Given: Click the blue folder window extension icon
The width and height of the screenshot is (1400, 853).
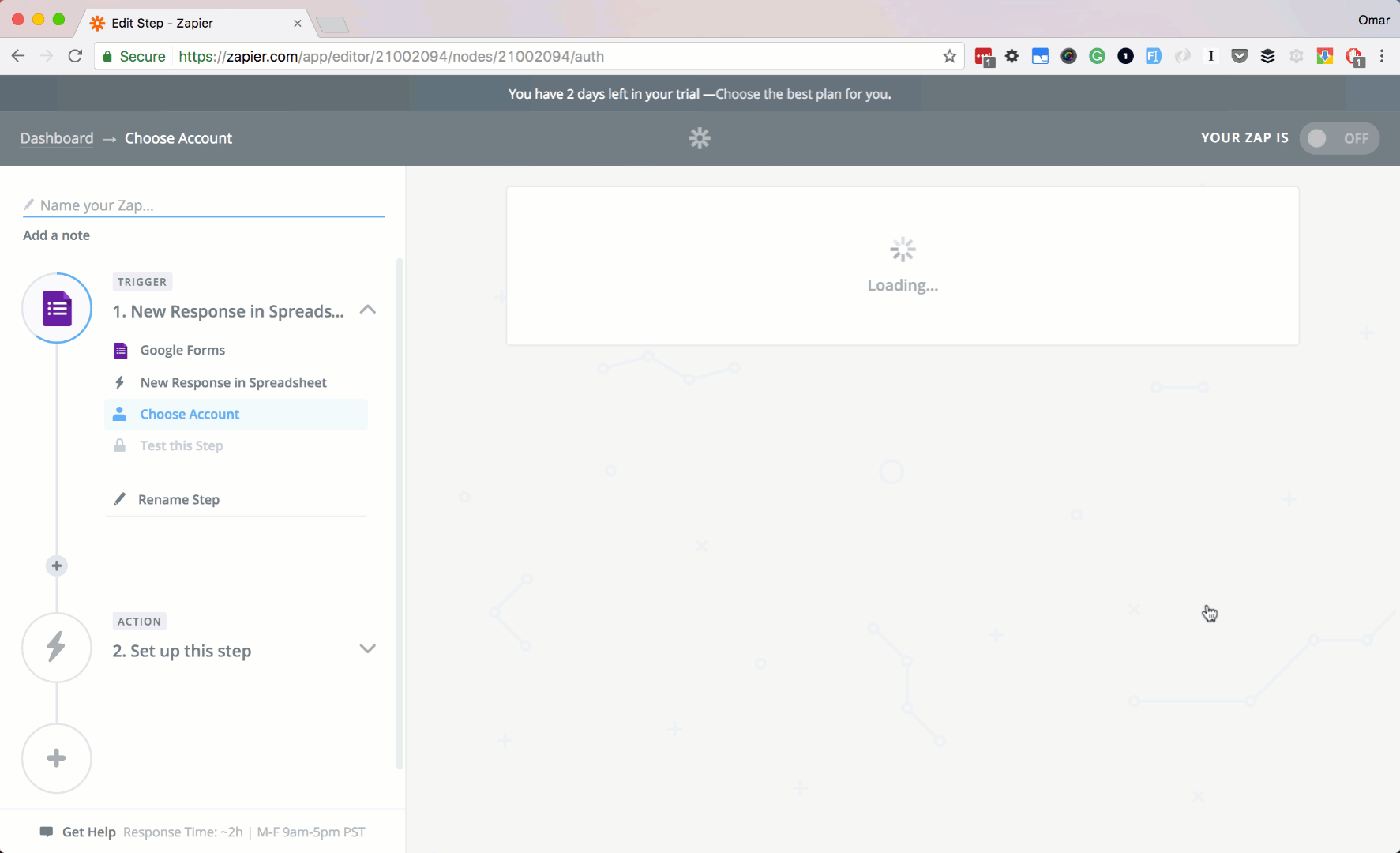Looking at the screenshot, I should click(x=1040, y=56).
